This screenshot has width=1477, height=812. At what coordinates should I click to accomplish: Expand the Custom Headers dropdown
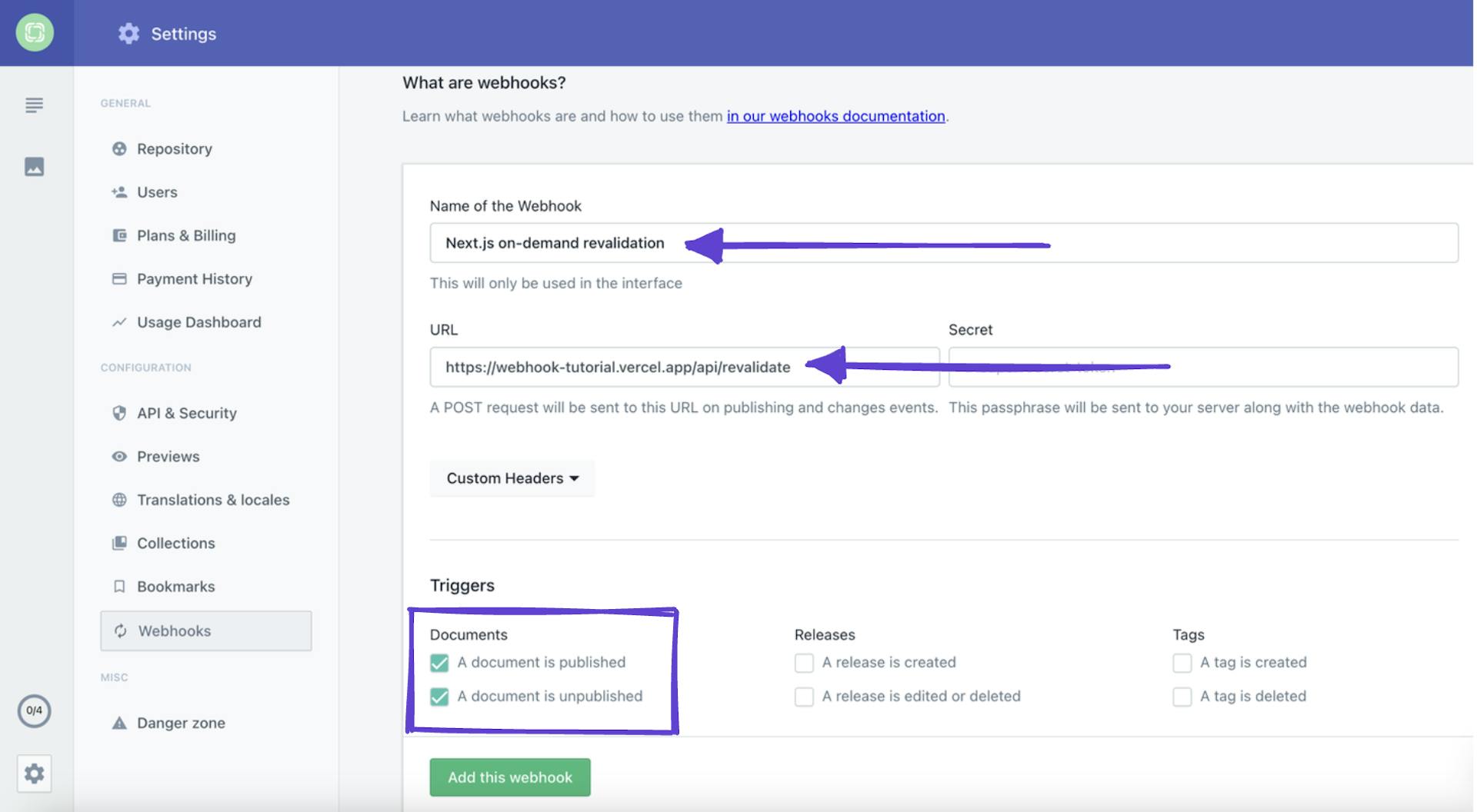coord(512,478)
